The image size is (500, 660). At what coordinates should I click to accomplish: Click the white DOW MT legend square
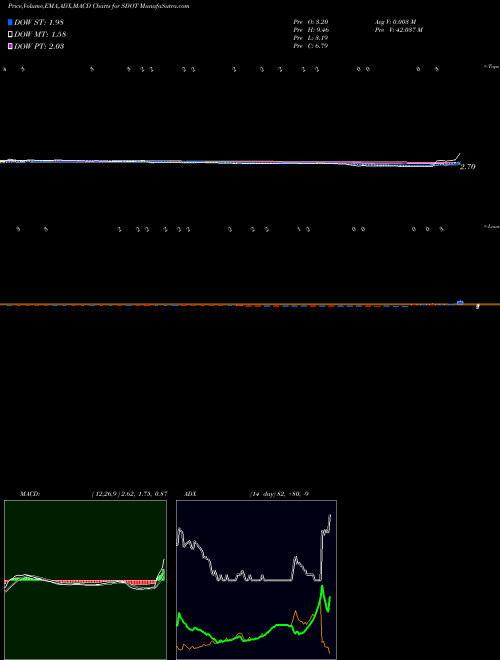pos(10,35)
